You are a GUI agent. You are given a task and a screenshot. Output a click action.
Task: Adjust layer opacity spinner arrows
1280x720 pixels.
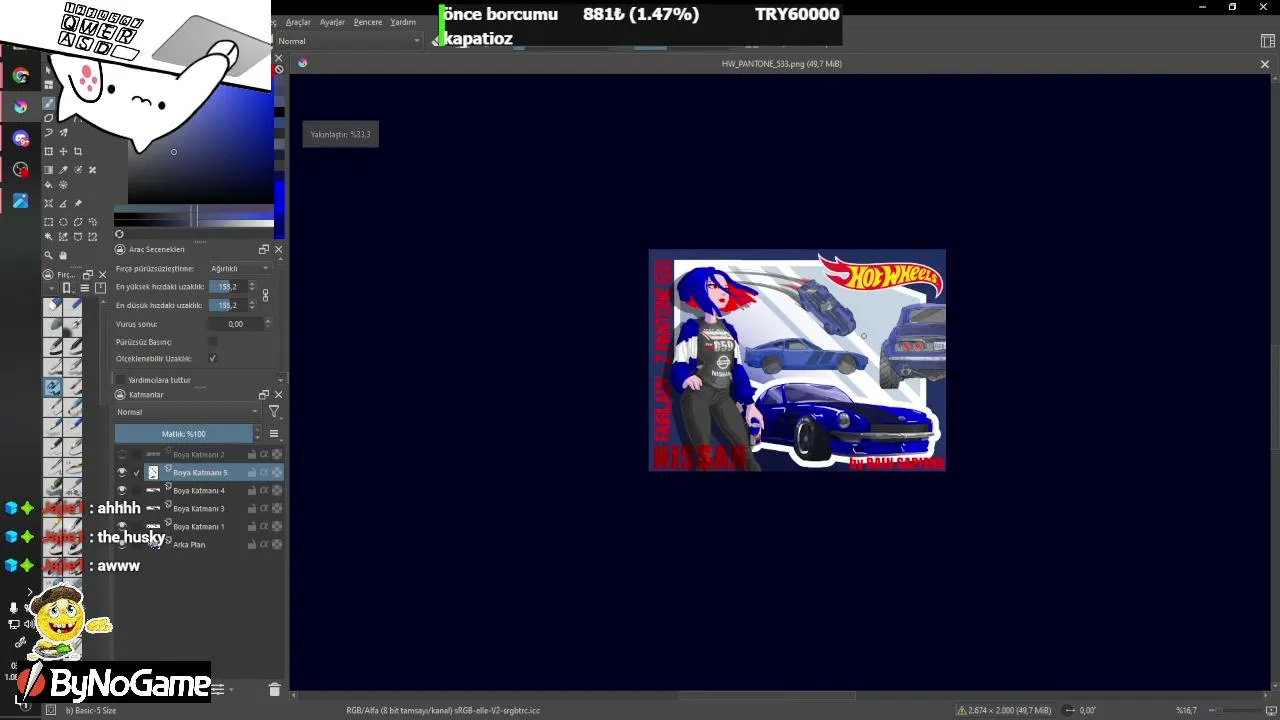pyautogui.click(x=257, y=434)
